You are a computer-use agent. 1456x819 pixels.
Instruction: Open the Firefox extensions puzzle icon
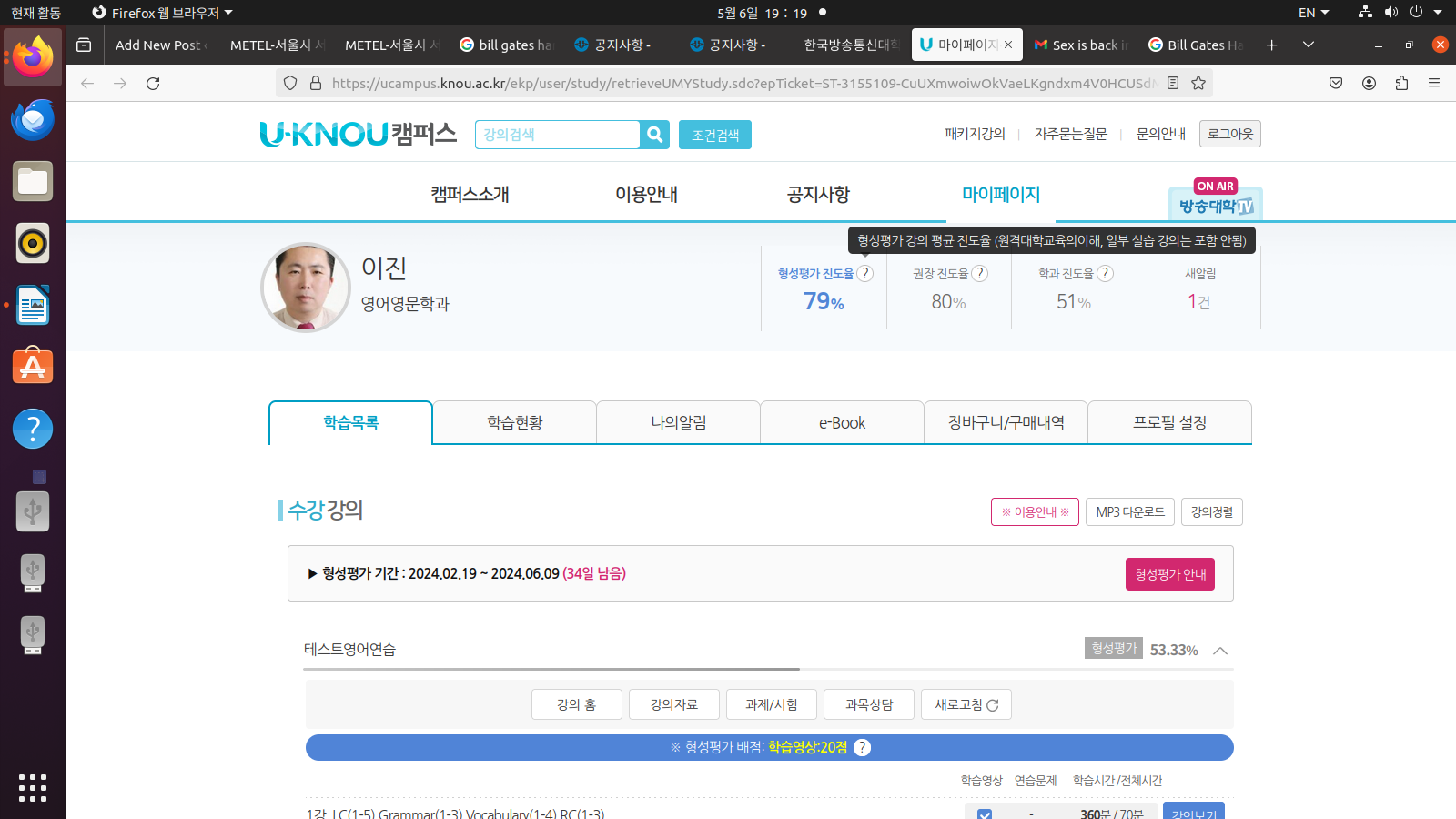tap(1401, 83)
